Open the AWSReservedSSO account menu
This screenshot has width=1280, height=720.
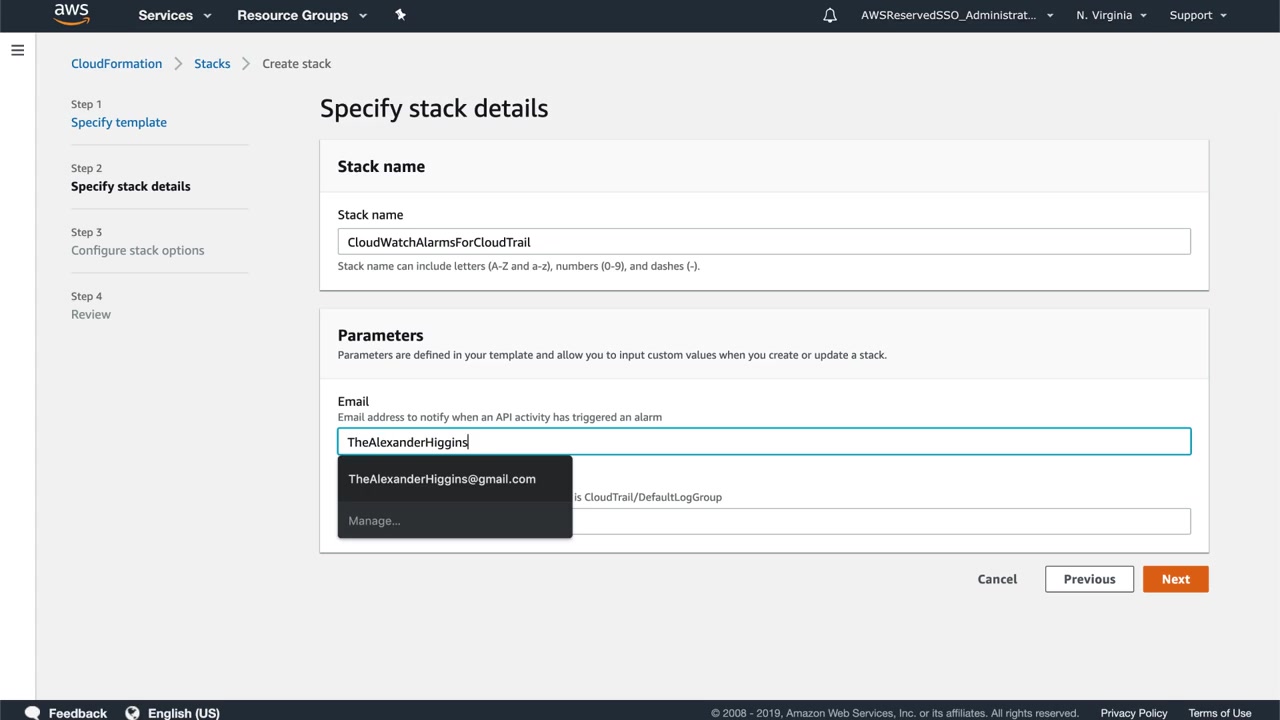(x=956, y=15)
